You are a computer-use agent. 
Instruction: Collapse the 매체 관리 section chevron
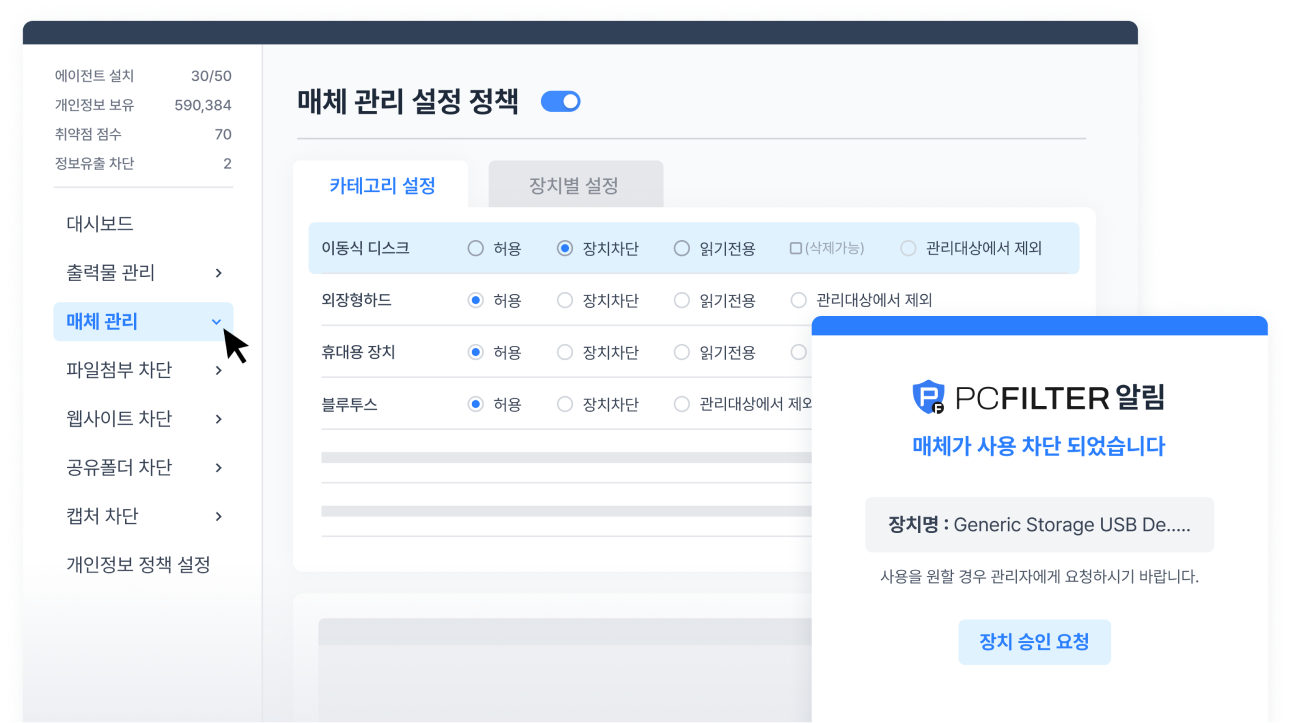pyautogui.click(x=218, y=322)
